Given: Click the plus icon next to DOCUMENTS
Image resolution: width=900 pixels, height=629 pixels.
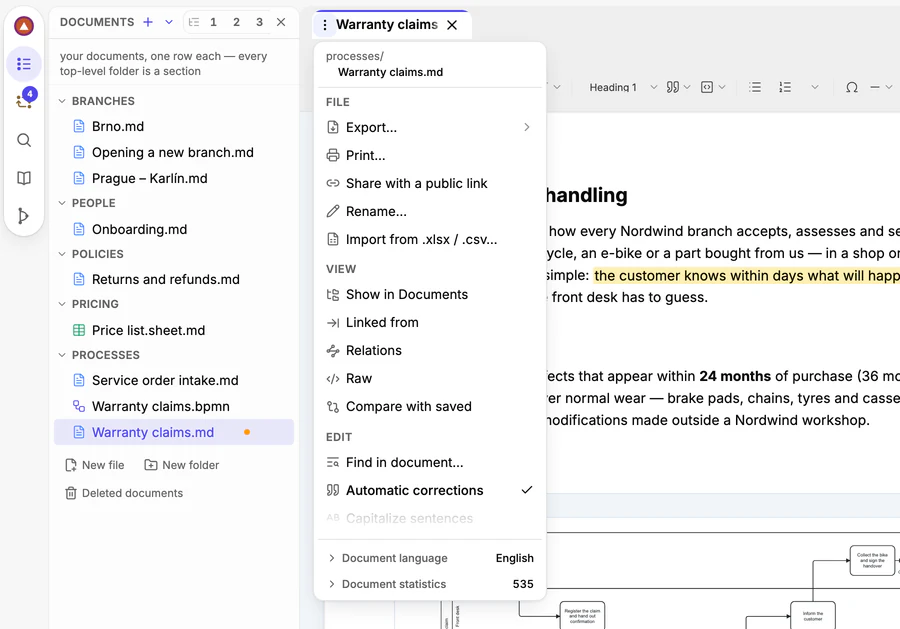Looking at the screenshot, I should pos(148,22).
